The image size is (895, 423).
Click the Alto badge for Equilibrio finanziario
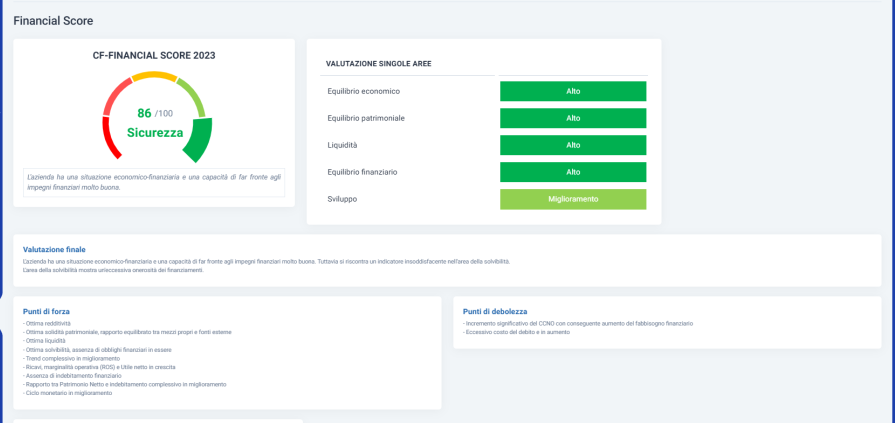tap(573, 172)
